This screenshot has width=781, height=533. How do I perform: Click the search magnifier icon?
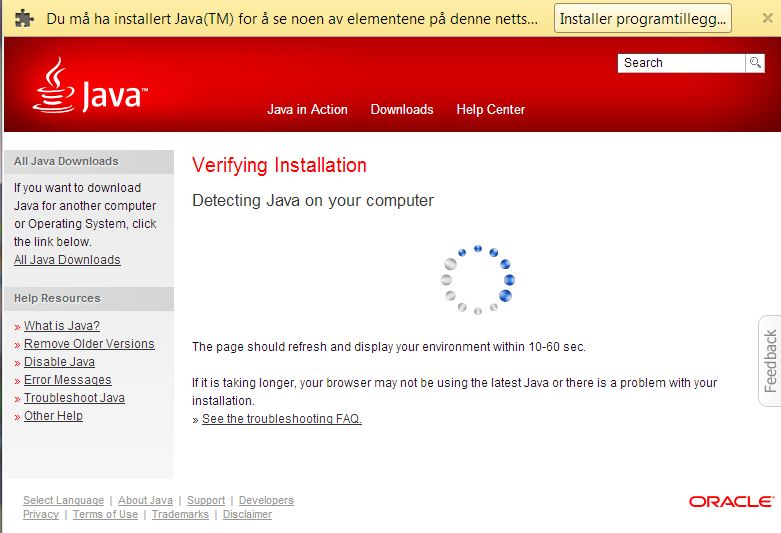[x=755, y=63]
